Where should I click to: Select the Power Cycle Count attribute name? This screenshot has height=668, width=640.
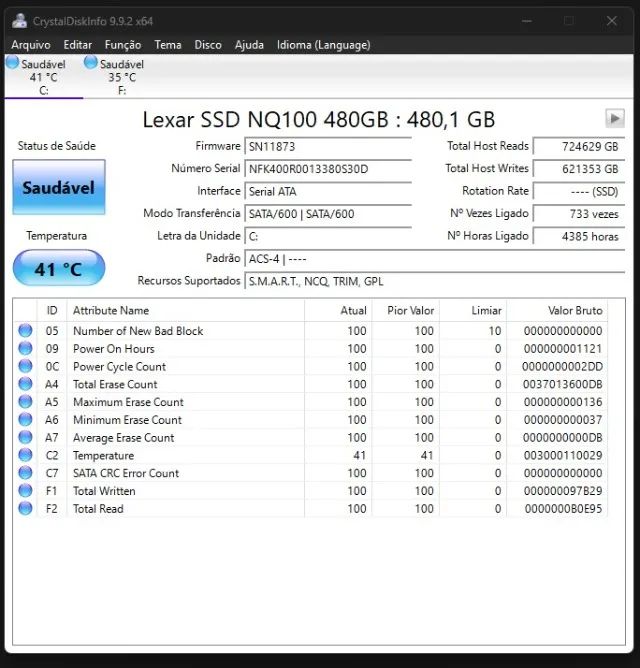(119, 366)
